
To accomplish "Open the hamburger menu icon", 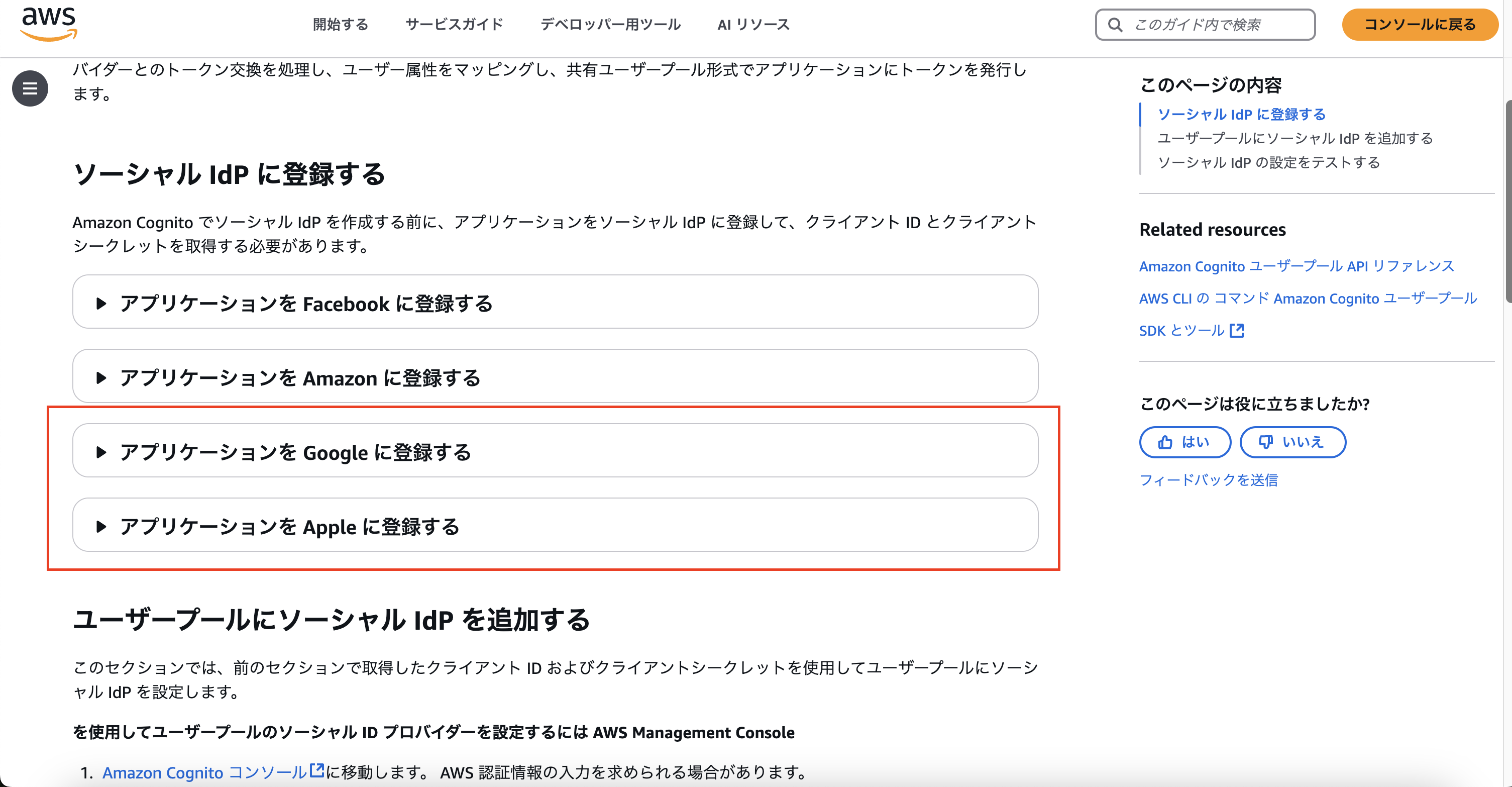I will point(29,88).
